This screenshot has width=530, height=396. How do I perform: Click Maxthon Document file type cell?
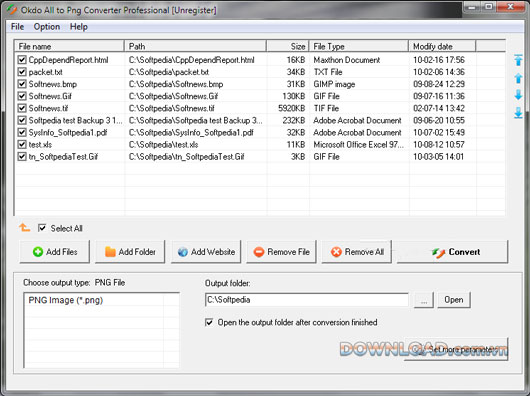346,60
